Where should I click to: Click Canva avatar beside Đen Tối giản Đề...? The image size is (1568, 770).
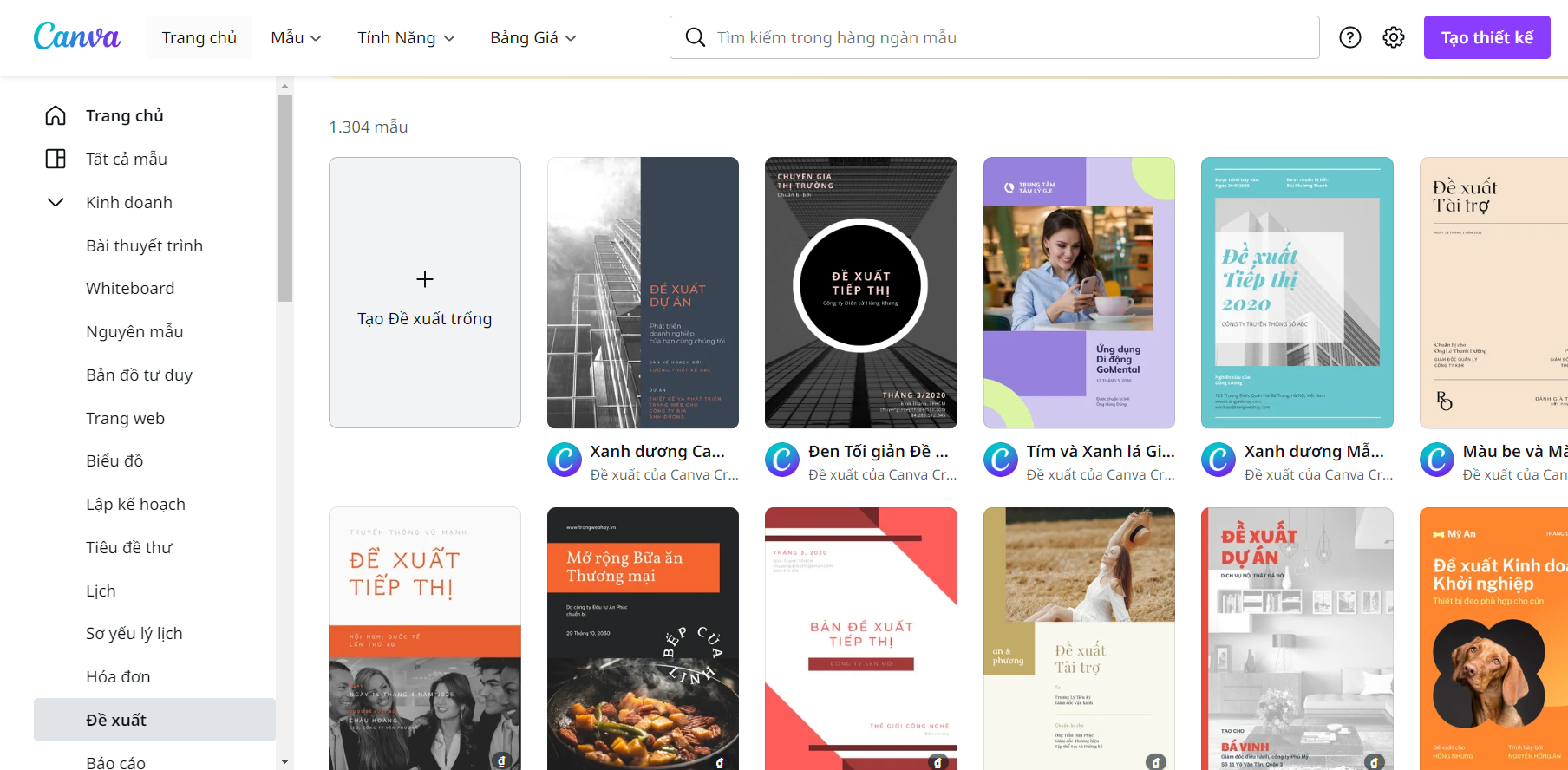(x=782, y=460)
